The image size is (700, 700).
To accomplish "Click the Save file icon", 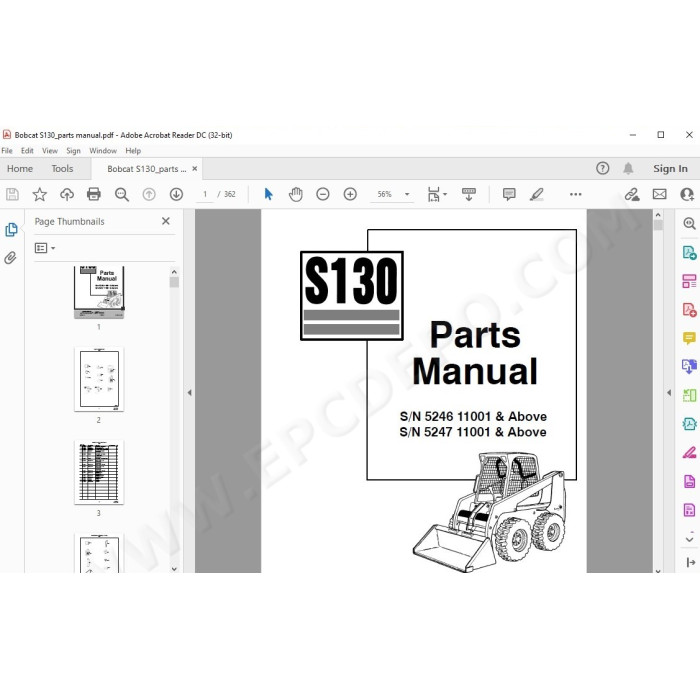I will (x=12, y=194).
